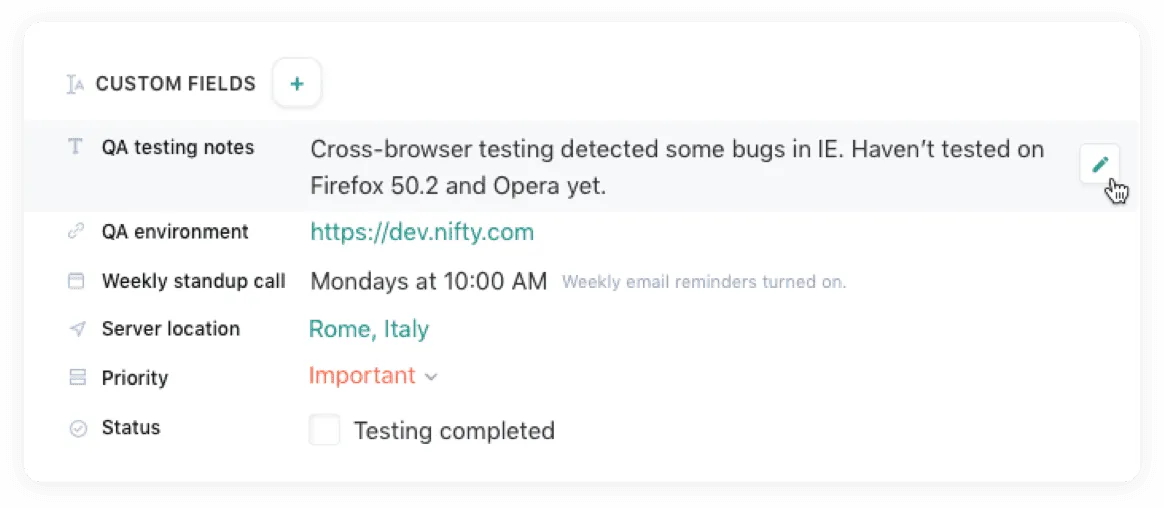The width and height of the screenshot is (1164, 508).
Task: Select the Weekly standup call field label
Action: click(x=193, y=281)
